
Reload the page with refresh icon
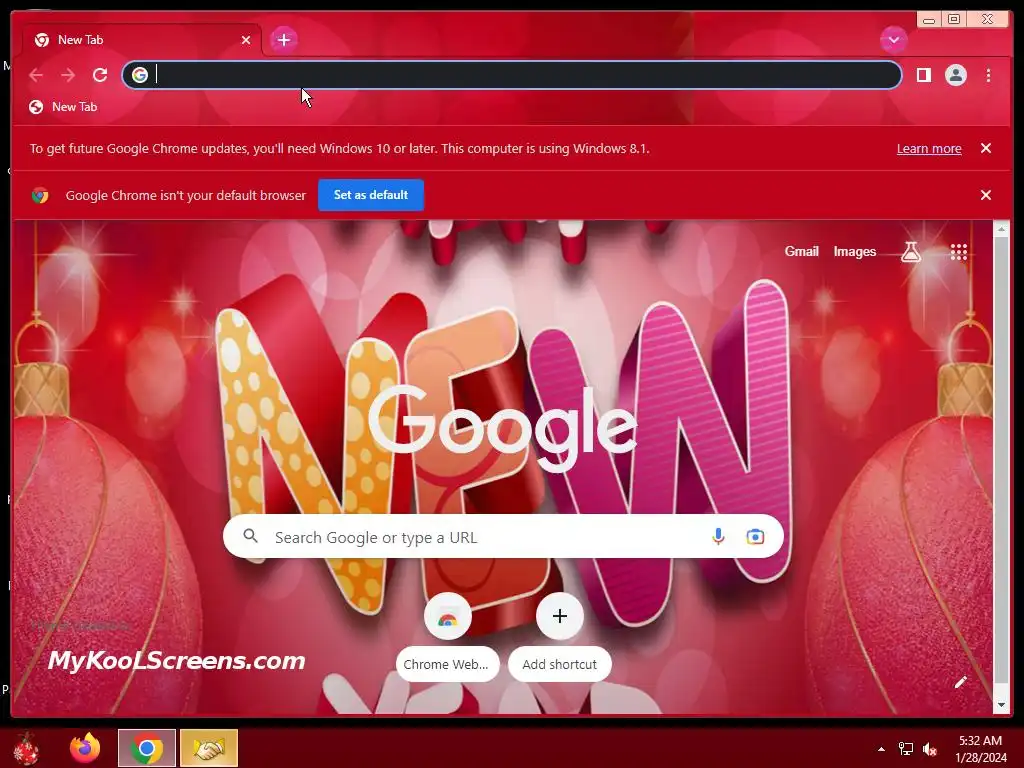(x=100, y=75)
